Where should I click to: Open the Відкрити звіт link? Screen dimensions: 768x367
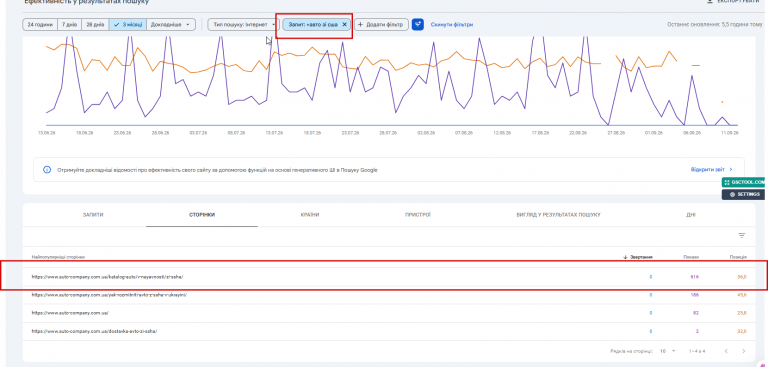(712, 170)
